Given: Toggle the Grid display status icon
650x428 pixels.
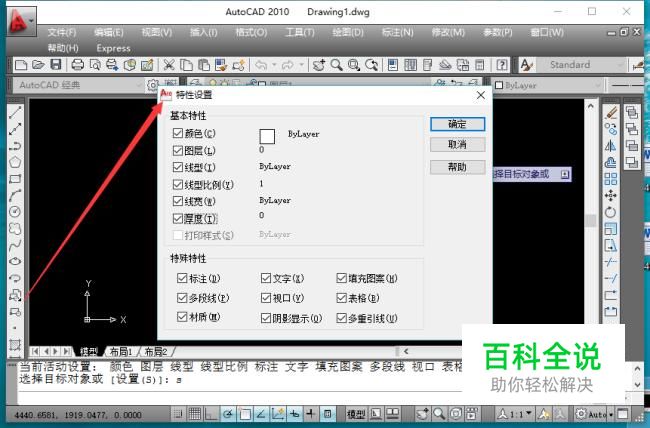Looking at the screenshot, I should tap(195, 413).
